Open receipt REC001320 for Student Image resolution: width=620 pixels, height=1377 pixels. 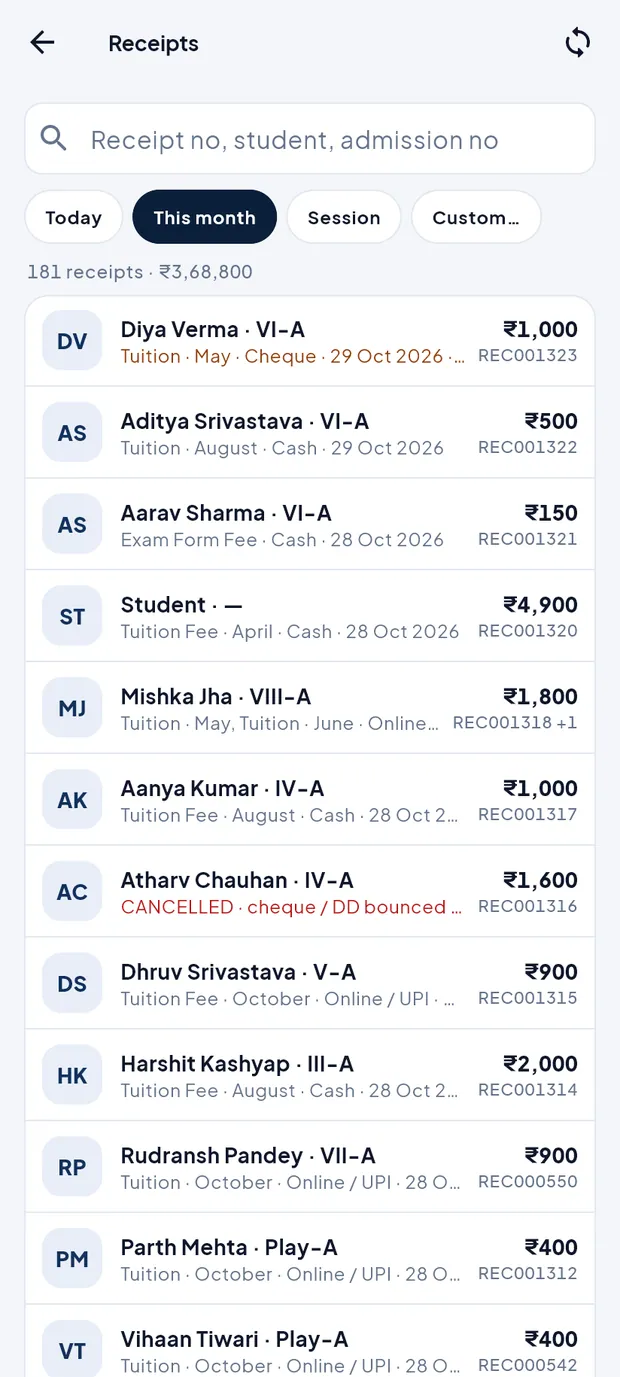(x=310, y=617)
